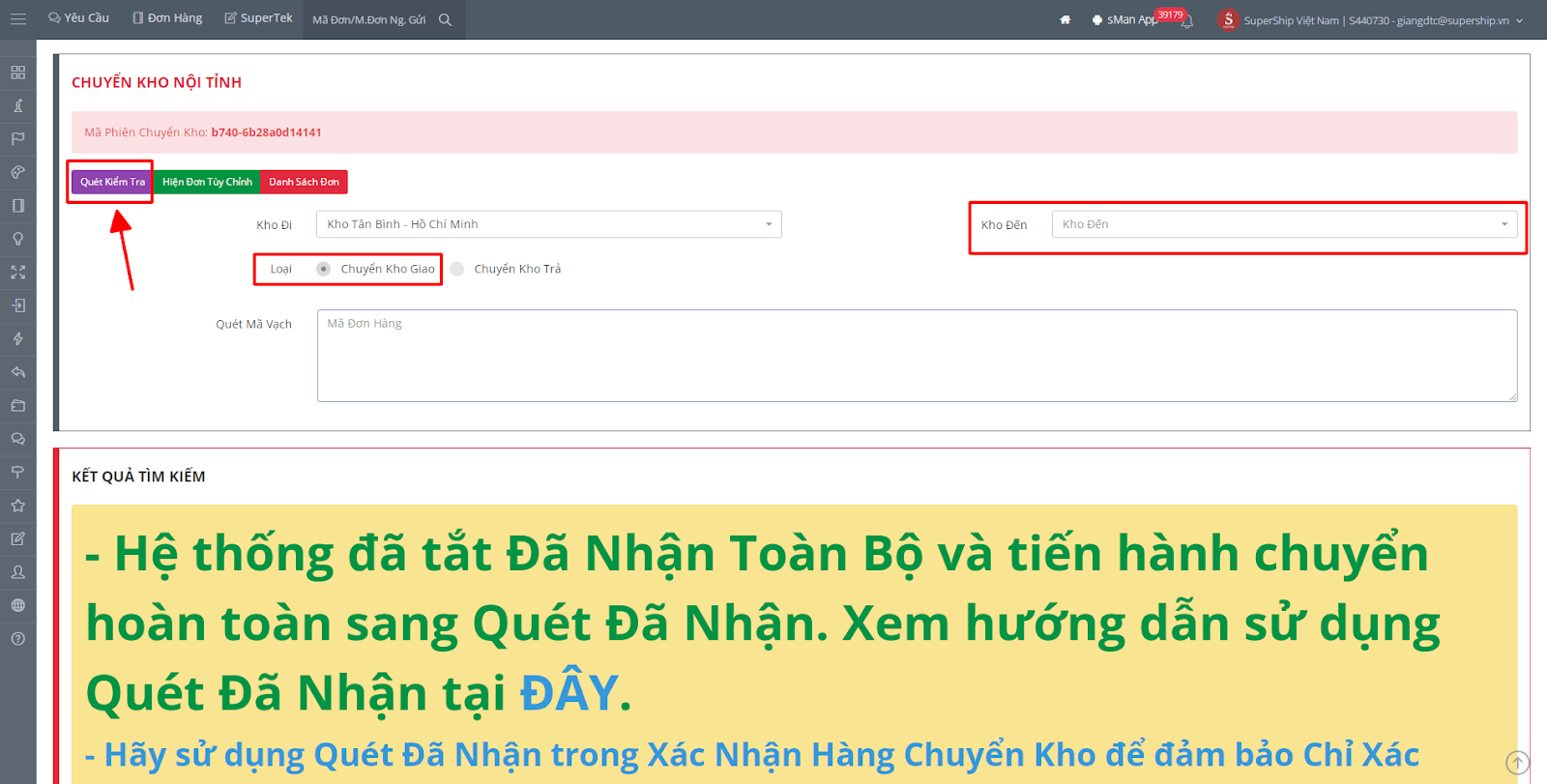
Task: Select the Chuyển Kho Giao radio option
Action: click(324, 269)
